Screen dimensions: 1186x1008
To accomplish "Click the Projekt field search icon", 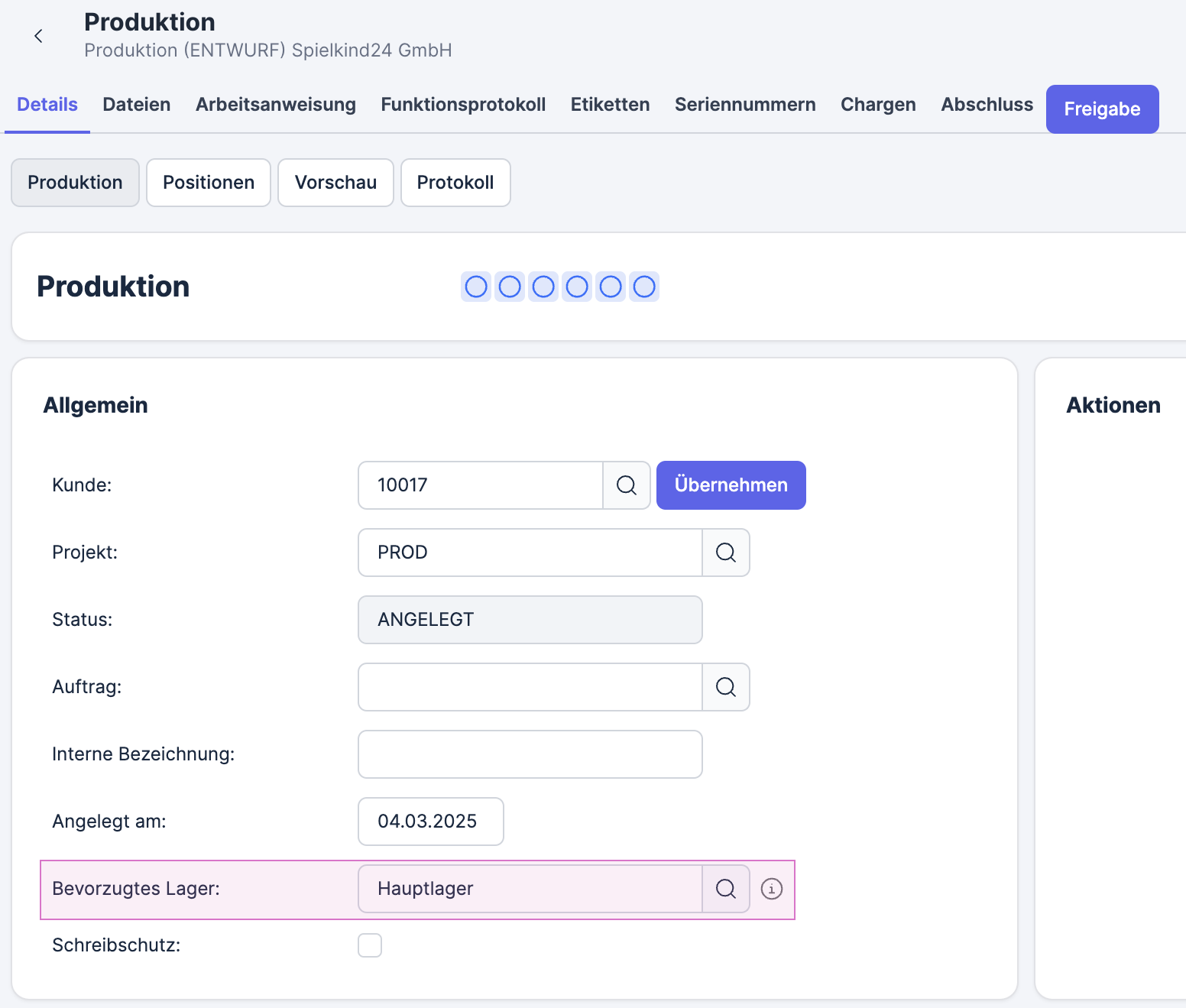I will pos(726,553).
